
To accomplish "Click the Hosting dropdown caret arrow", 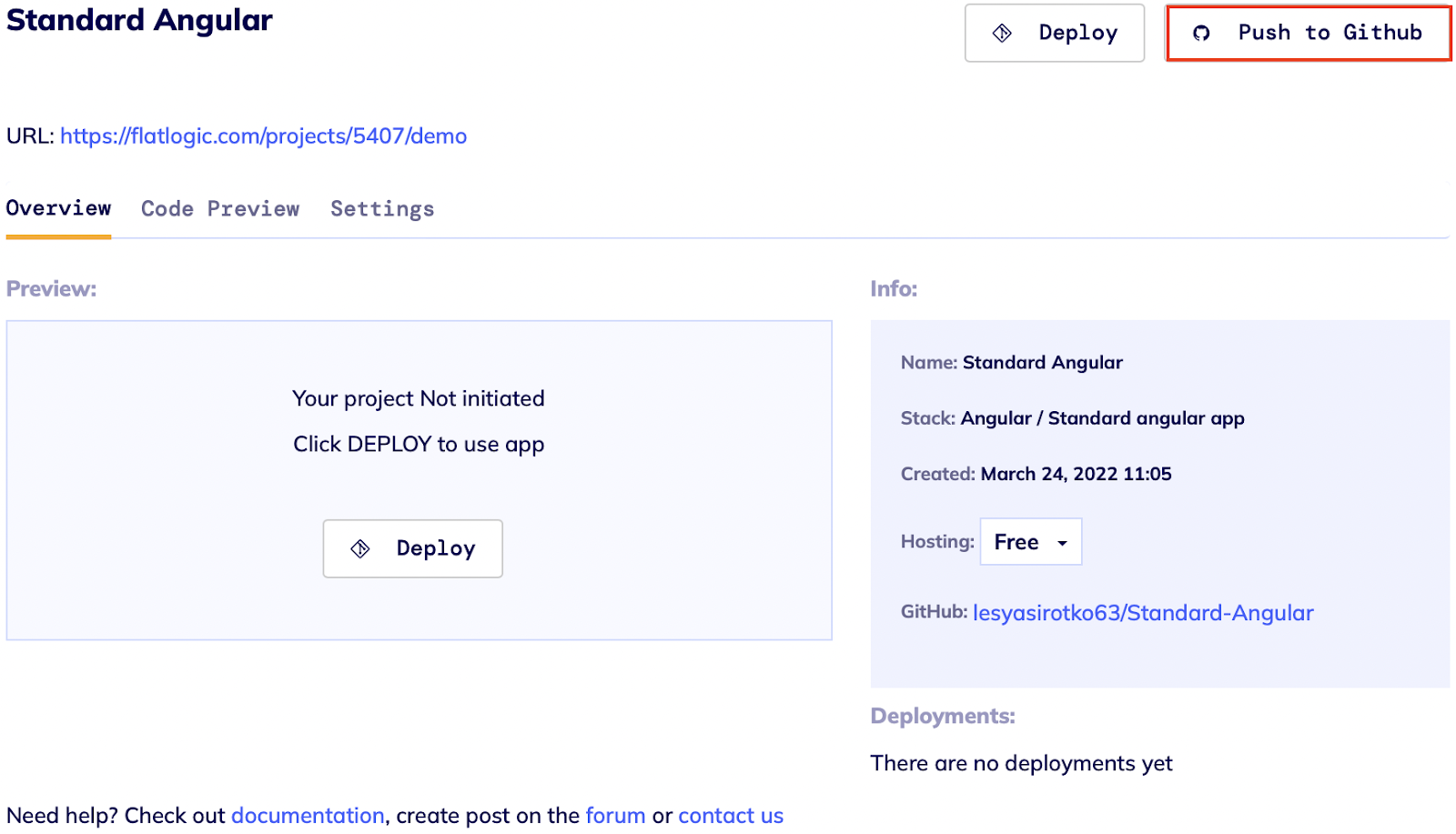I will click(1062, 543).
